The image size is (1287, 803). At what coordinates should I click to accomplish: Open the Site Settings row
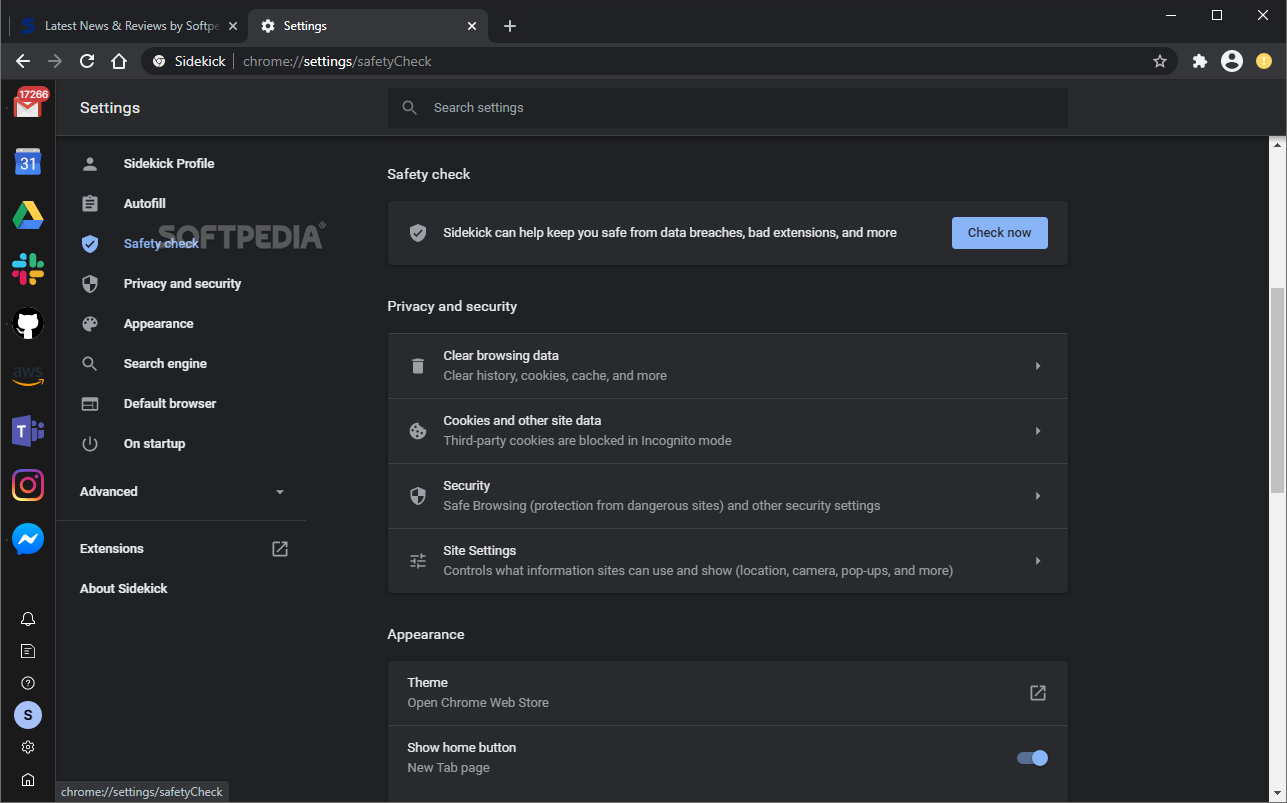pos(727,561)
